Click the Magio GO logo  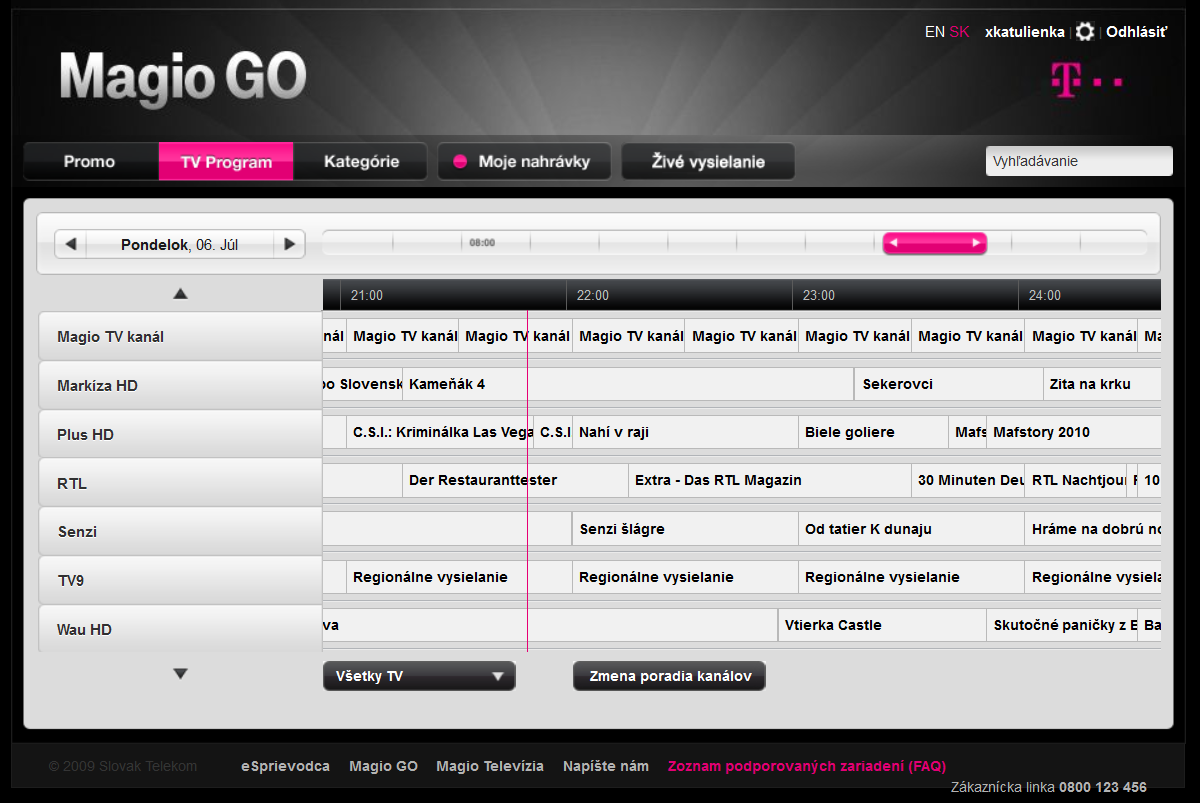(x=182, y=79)
